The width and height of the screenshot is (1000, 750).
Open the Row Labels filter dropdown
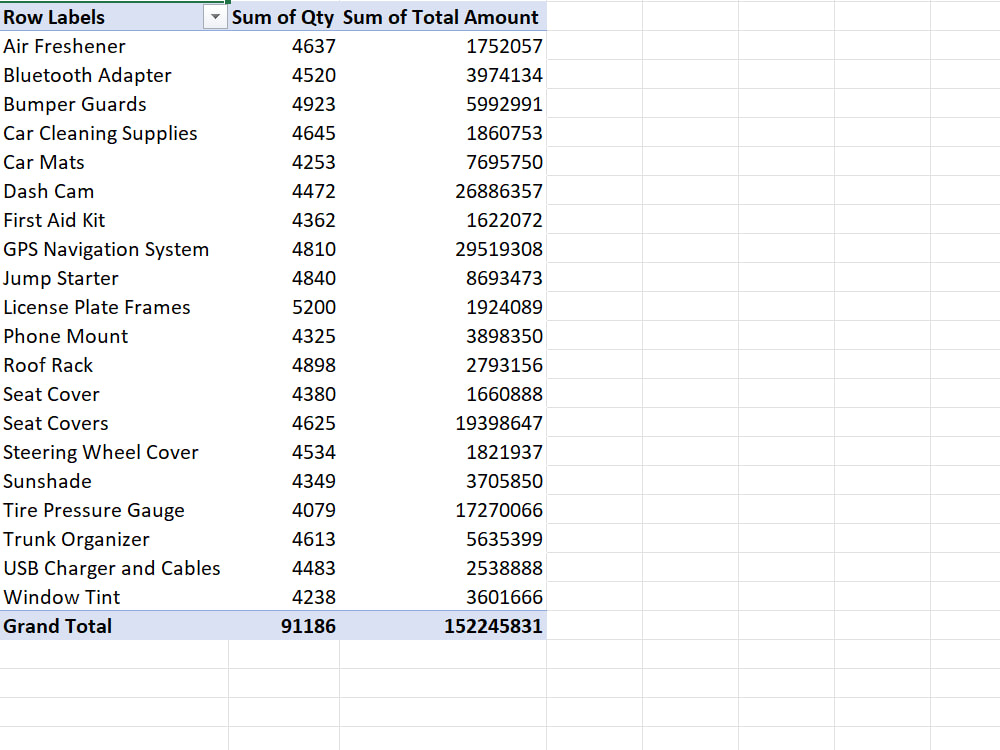coord(216,17)
